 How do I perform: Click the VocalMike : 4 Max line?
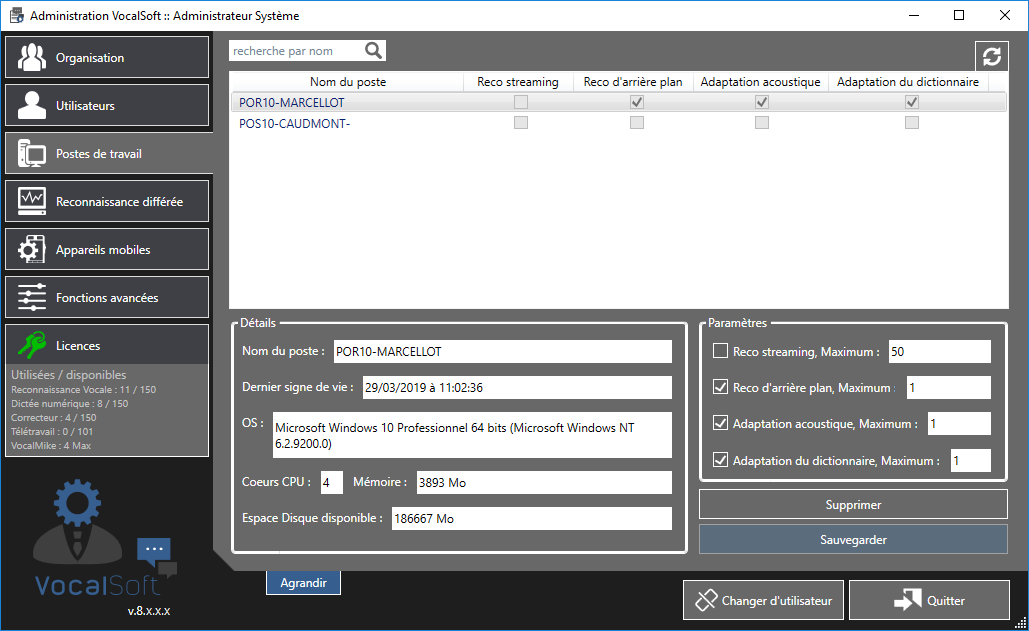51,445
